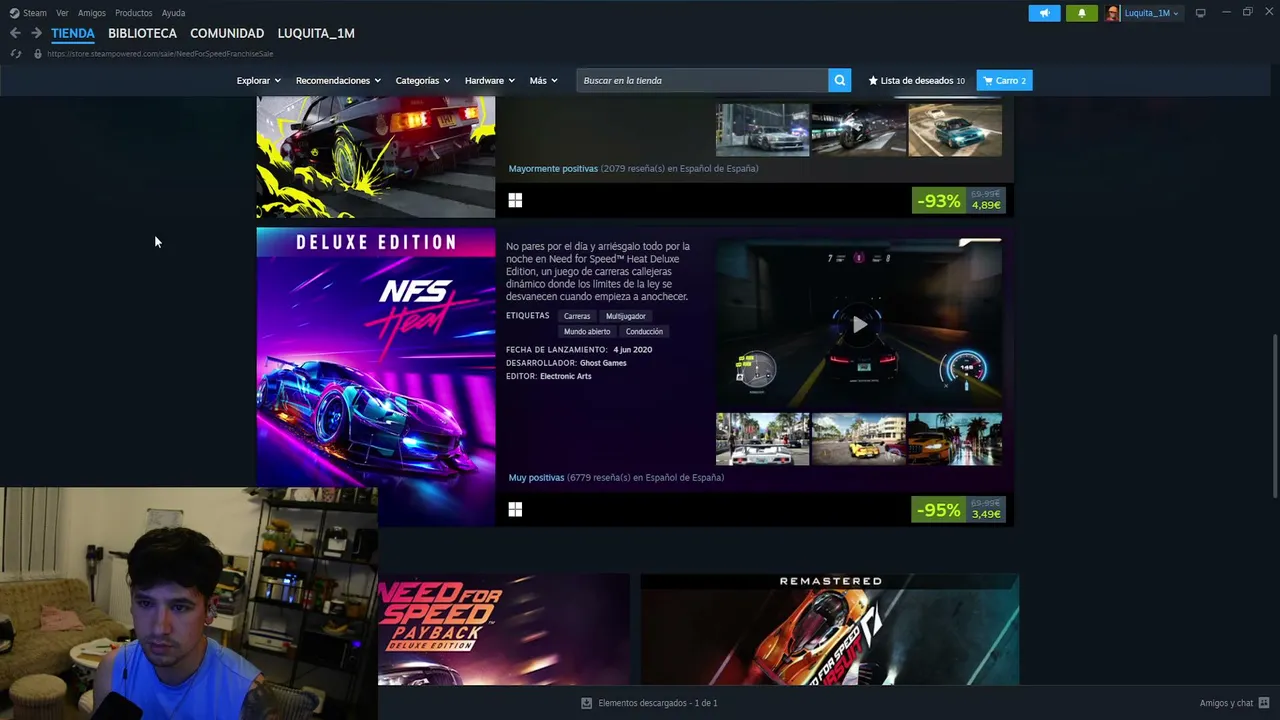Screen dimensions: 1280x720
Task: Open the NFS Heat Deluxe Edition cover
Action: coord(376,376)
